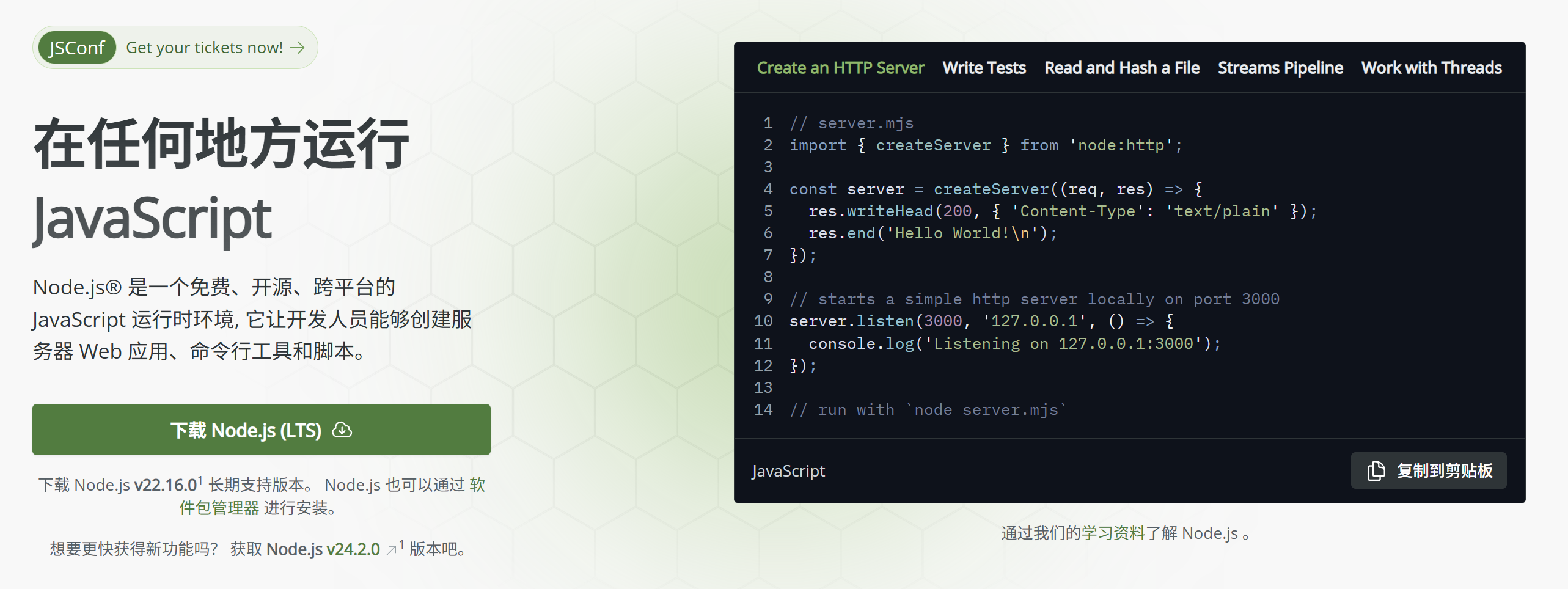Click the cloud download icon on the LTS button
Image resolution: width=1568 pixels, height=589 pixels.
[x=342, y=430]
